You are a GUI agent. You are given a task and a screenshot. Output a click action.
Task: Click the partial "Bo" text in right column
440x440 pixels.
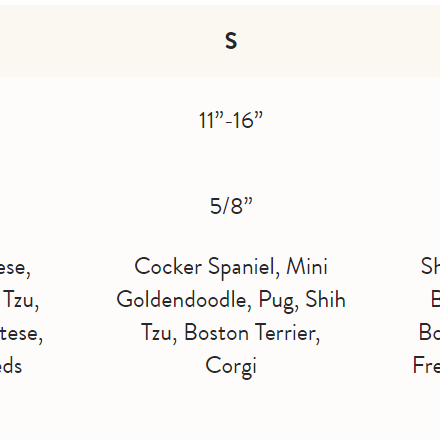point(429,332)
